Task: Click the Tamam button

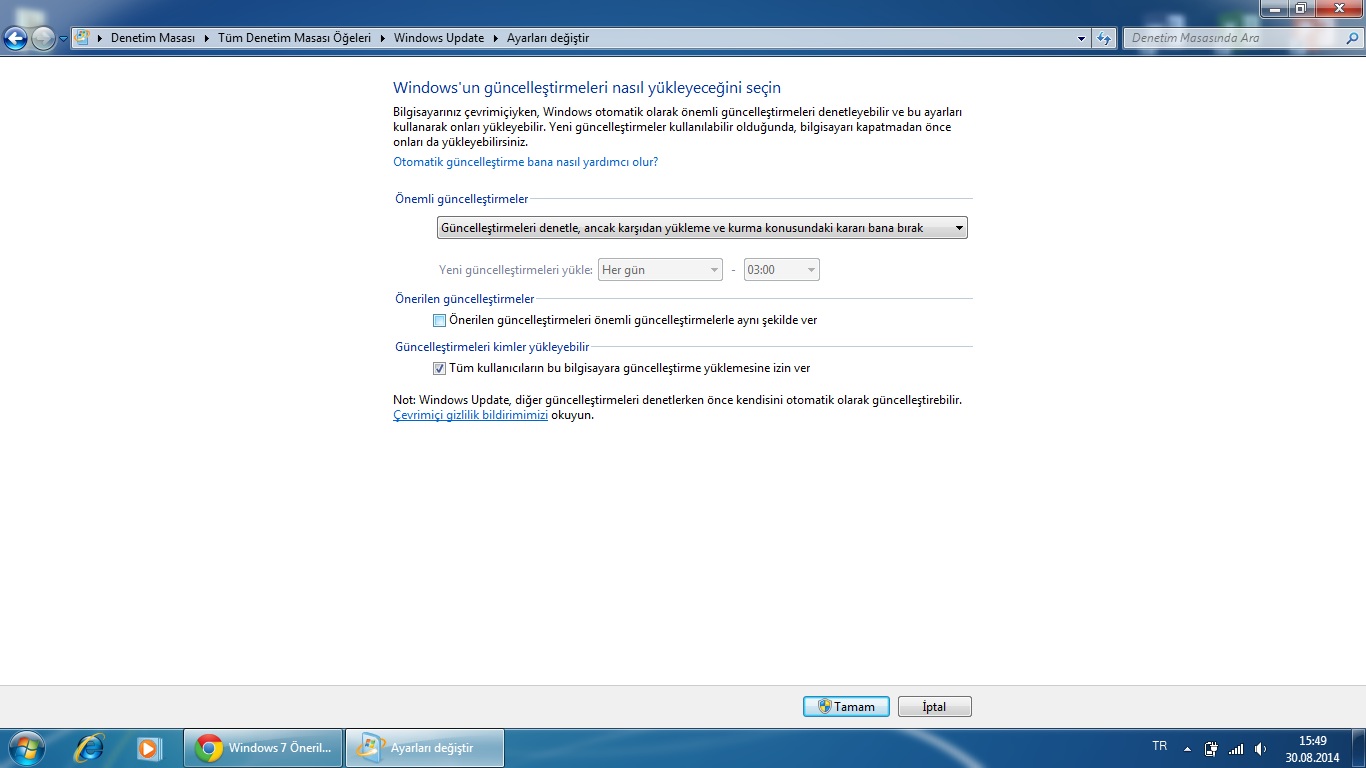Action: 846,706
